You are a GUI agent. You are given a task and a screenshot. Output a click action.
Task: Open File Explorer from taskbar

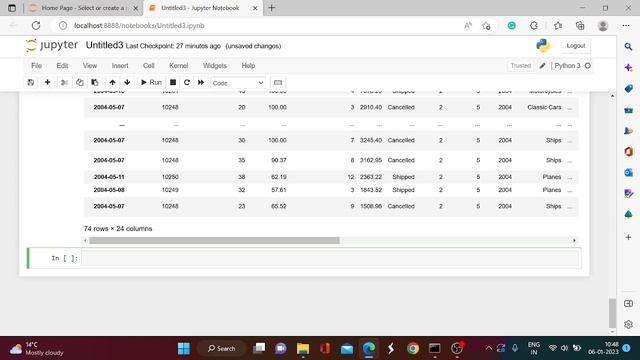coord(303,349)
